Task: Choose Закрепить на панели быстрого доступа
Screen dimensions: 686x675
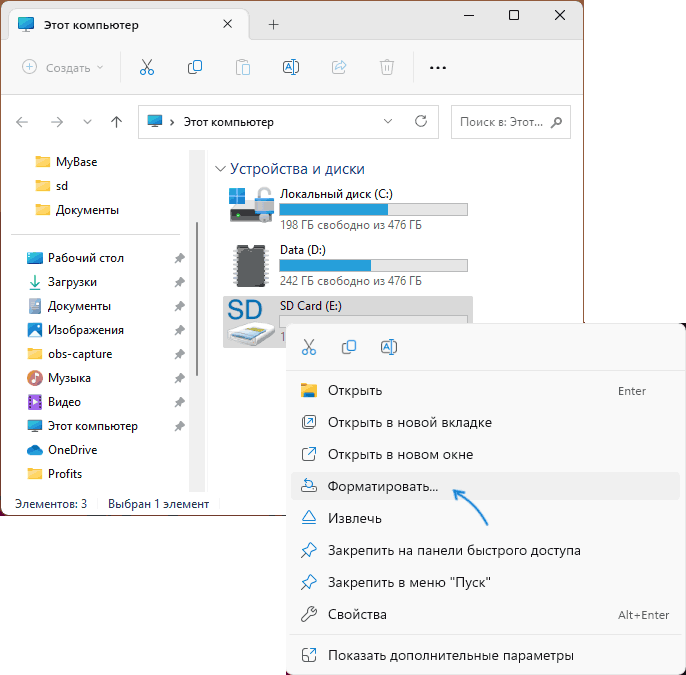Action: point(485,550)
